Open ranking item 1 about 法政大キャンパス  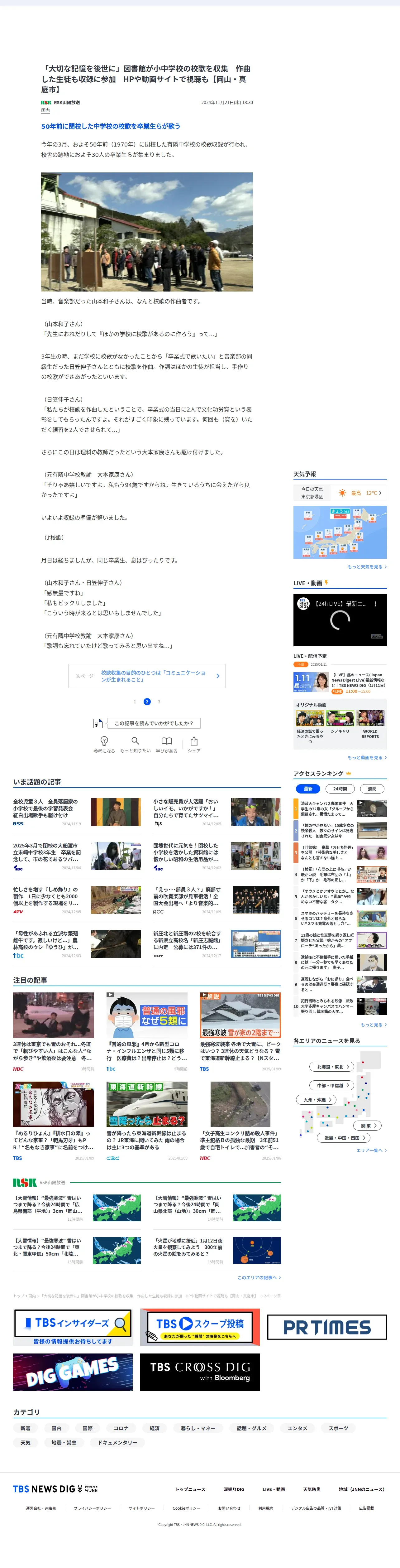click(340, 809)
